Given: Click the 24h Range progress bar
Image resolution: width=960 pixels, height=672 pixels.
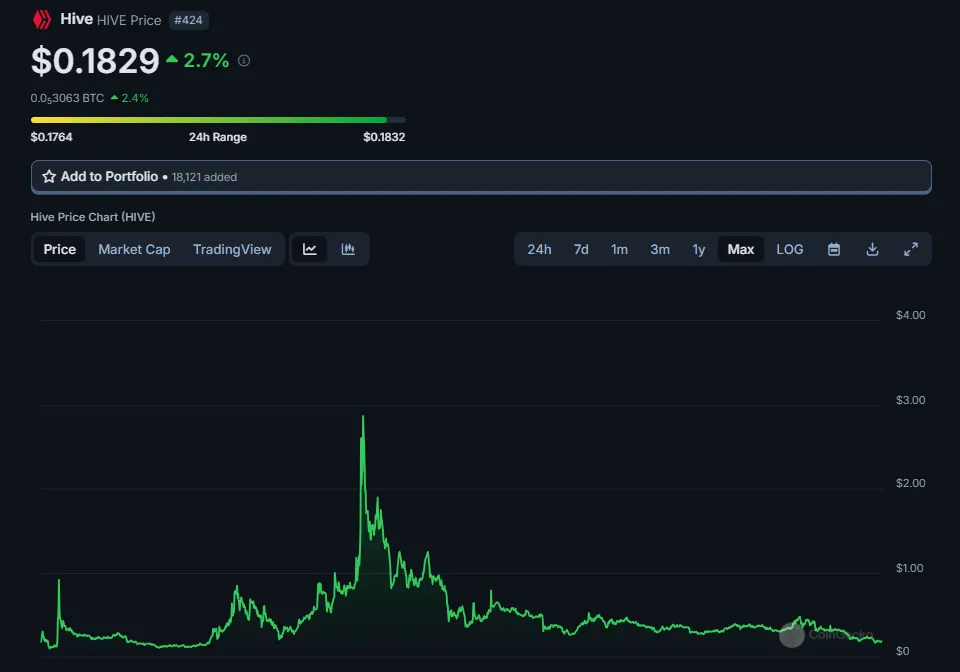Looking at the screenshot, I should point(218,120).
